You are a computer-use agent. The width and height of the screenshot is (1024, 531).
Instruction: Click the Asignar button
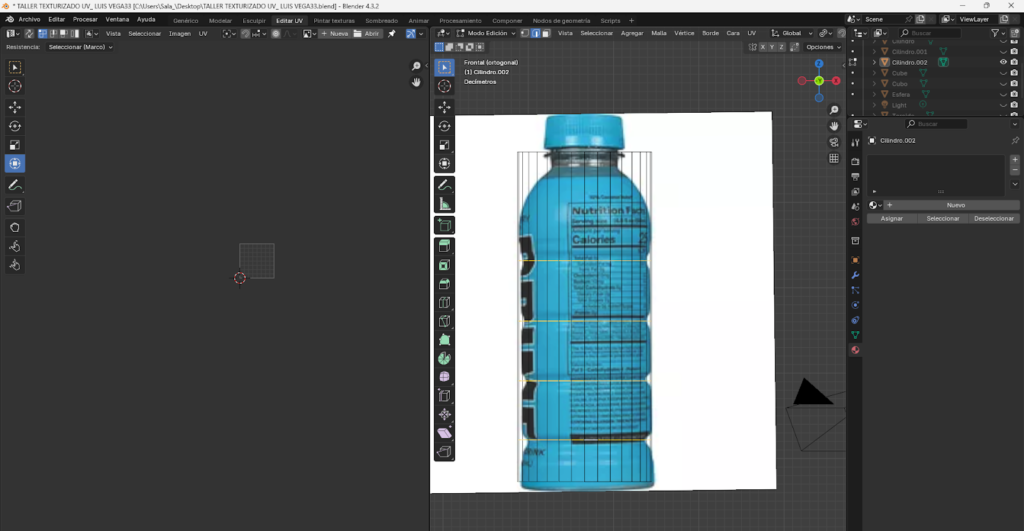(x=891, y=218)
